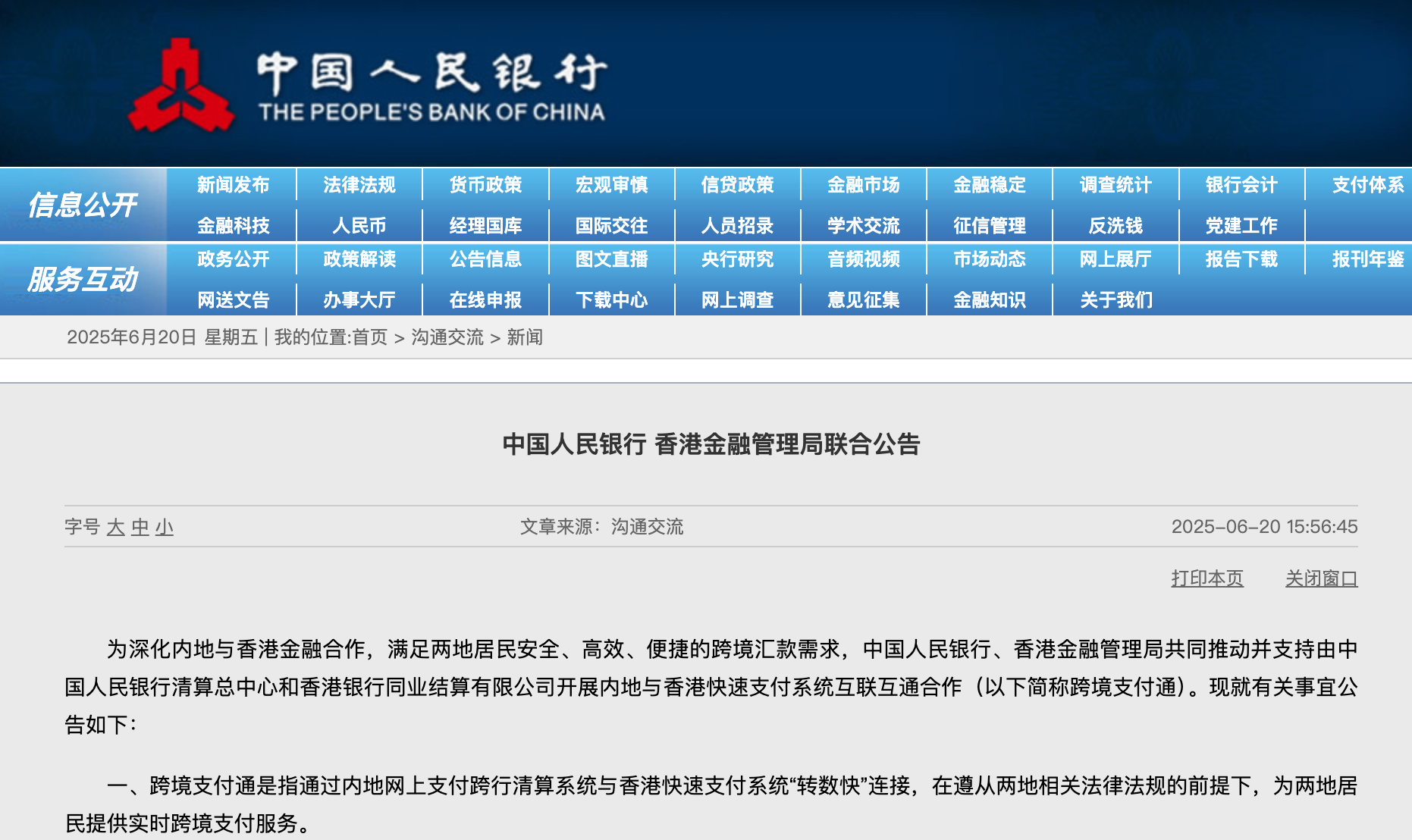Click the 打印本页 link
The height and width of the screenshot is (840, 1412).
click(x=1207, y=578)
